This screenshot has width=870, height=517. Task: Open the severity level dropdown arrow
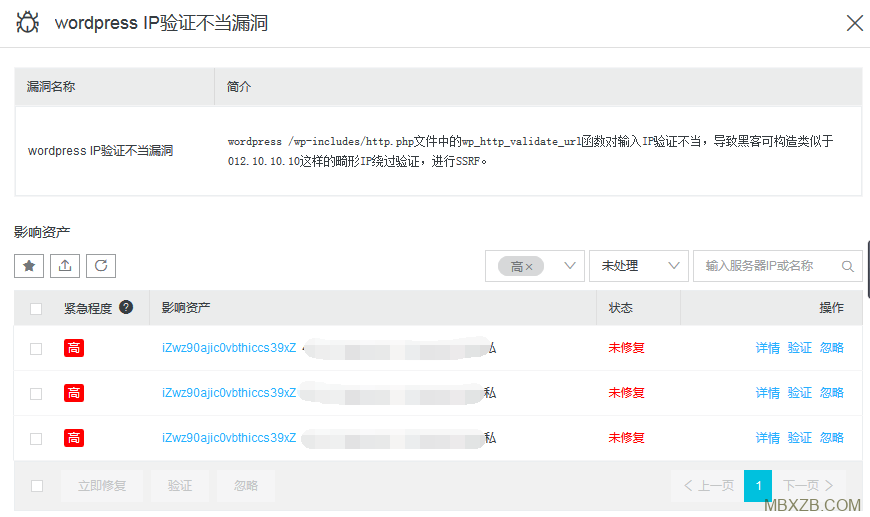click(x=569, y=266)
